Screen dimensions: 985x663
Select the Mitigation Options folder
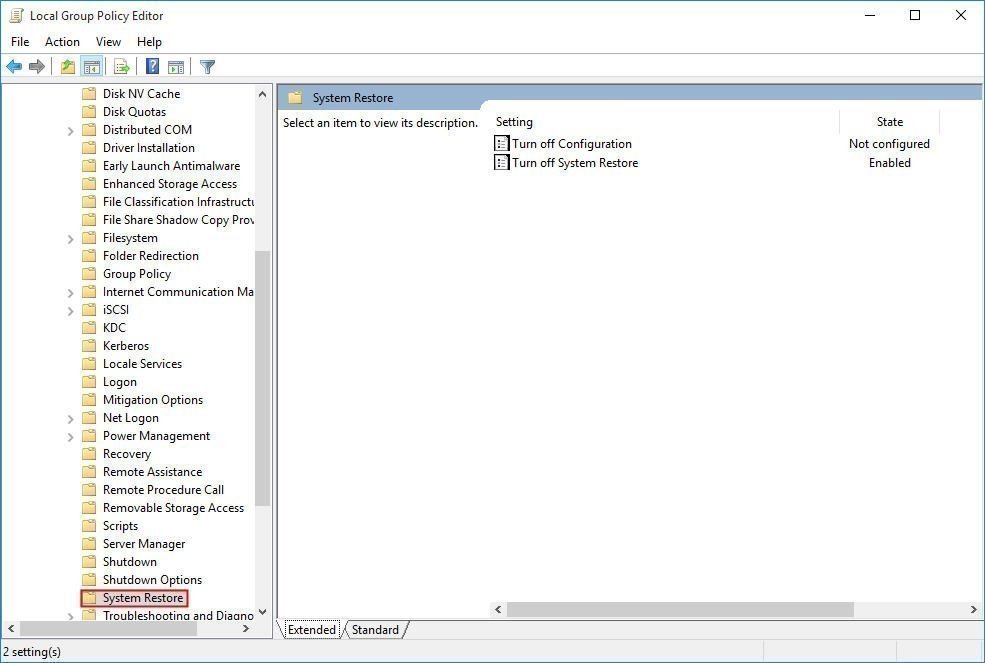[153, 400]
